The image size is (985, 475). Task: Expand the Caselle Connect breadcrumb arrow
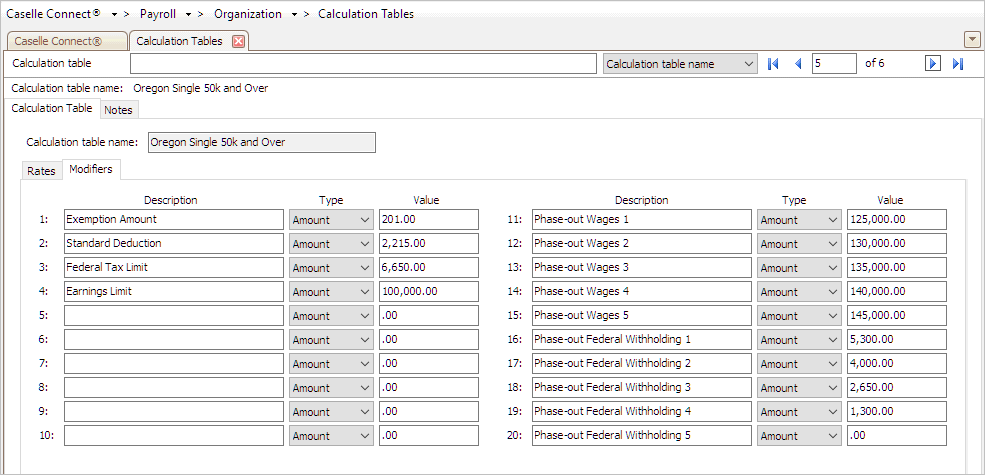click(117, 15)
